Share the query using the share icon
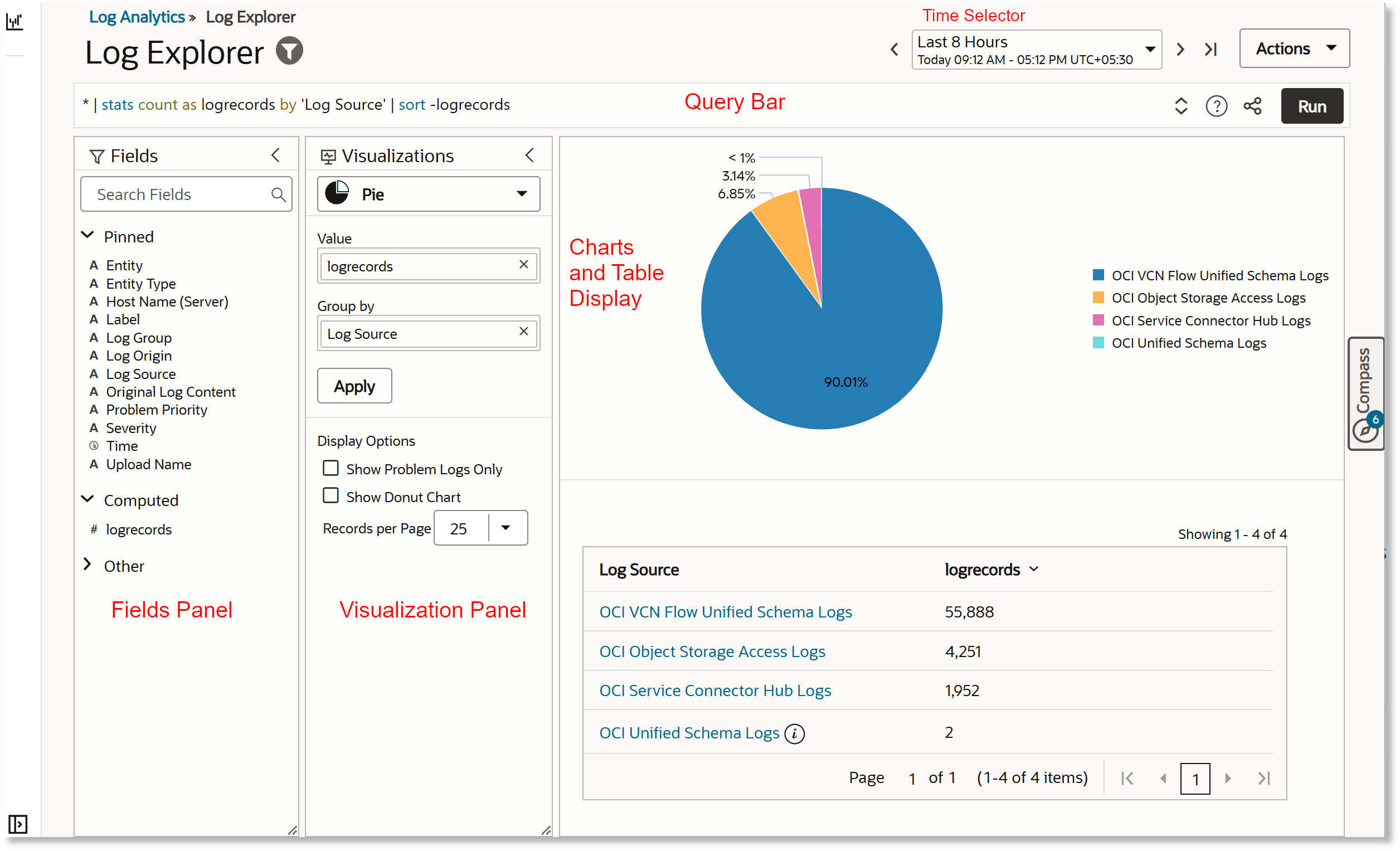The height and width of the screenshot is (851, 1400). click(x=1252, y=106)
